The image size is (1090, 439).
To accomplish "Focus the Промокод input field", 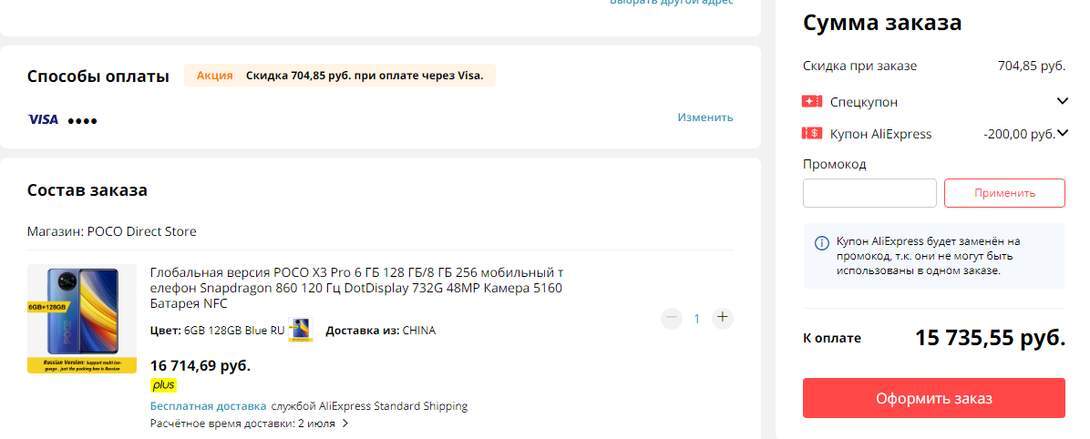I will point(870,193).
